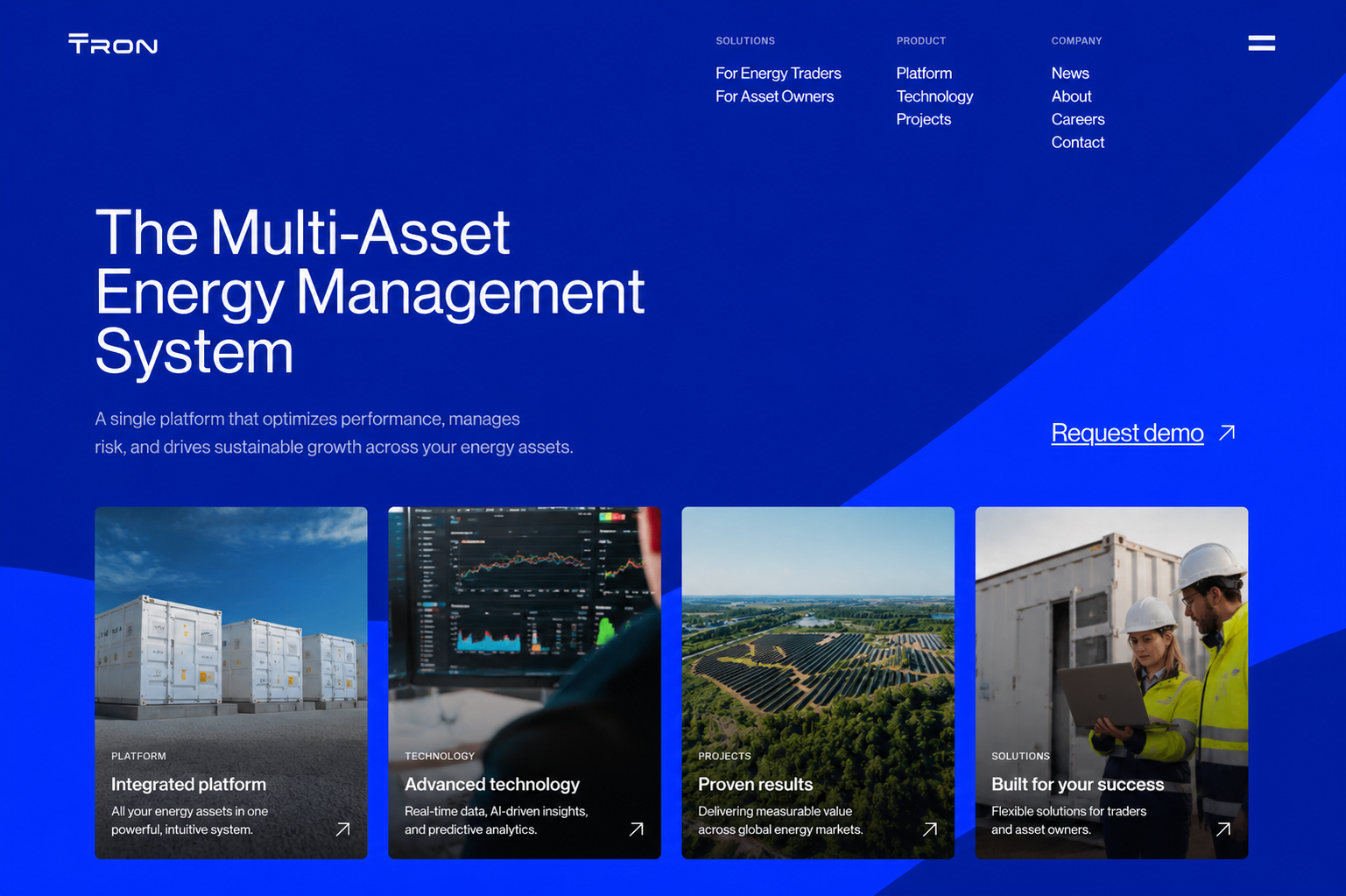Go to the Contact page
The width and height of the screenshot is (1346, 896).
coord(1078,142)
